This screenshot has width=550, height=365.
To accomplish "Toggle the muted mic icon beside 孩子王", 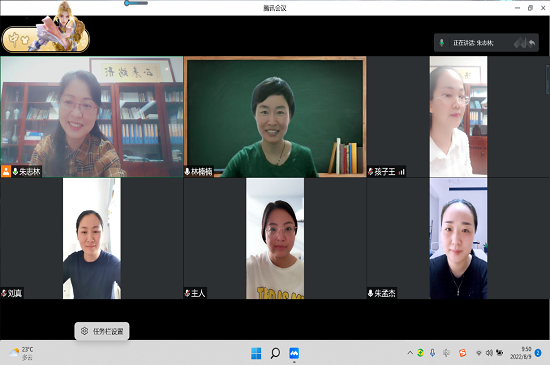I will [x=370, y=171].
